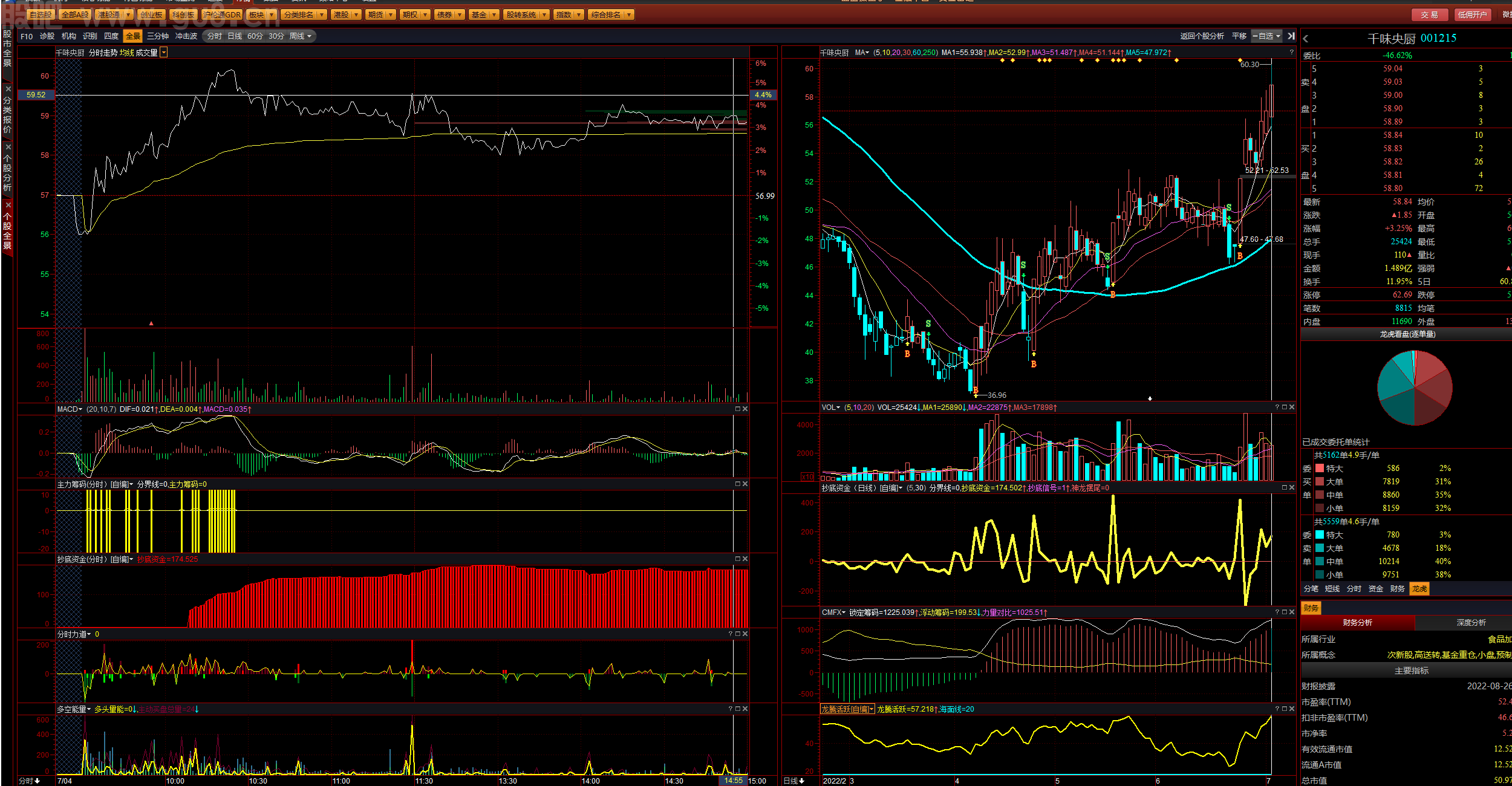
Task: Switch to the 诊股 tab
Action: click(47, 36)
